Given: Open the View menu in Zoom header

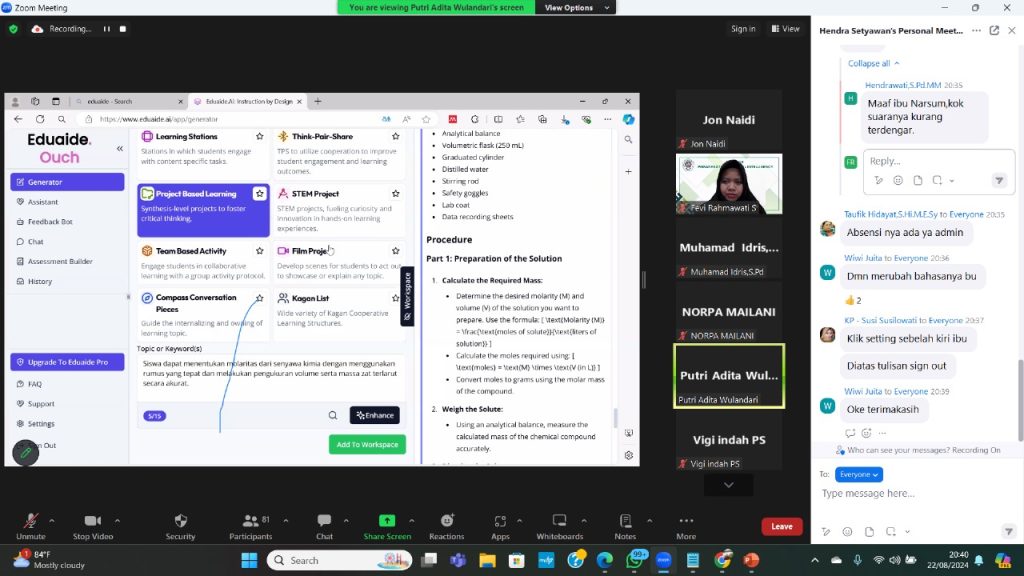Looking at the screenshot, I should pyautogui.click(x=785, y=29).
